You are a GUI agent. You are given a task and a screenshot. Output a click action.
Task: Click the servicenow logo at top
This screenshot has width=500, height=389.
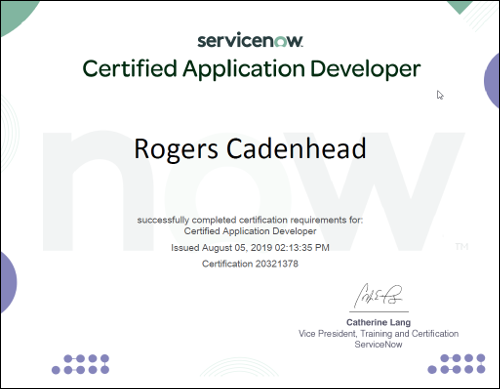[250, 40]
